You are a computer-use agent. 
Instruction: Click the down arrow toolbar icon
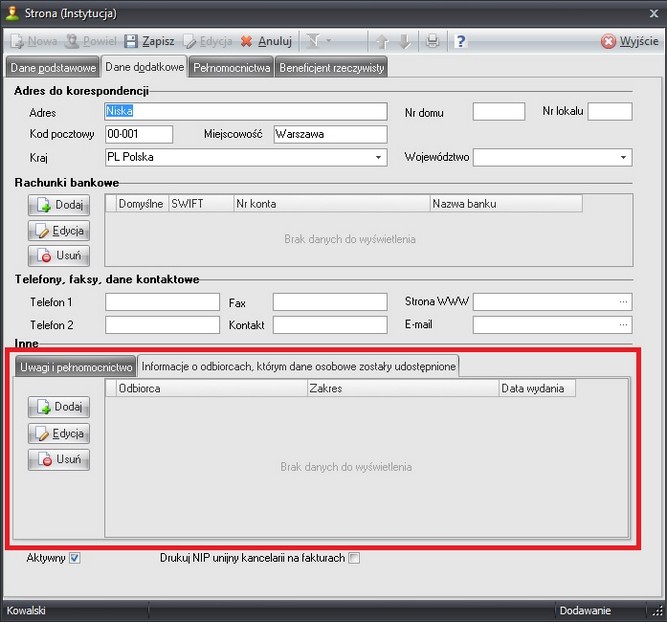pos(404,42)
